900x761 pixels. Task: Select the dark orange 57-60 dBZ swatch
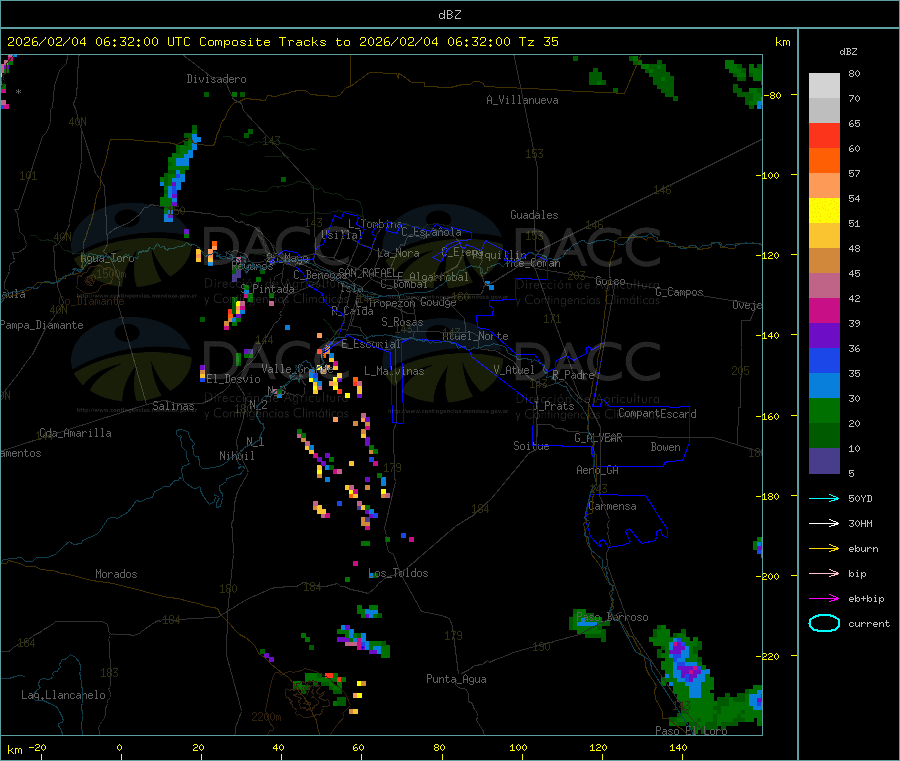[824, 161]
